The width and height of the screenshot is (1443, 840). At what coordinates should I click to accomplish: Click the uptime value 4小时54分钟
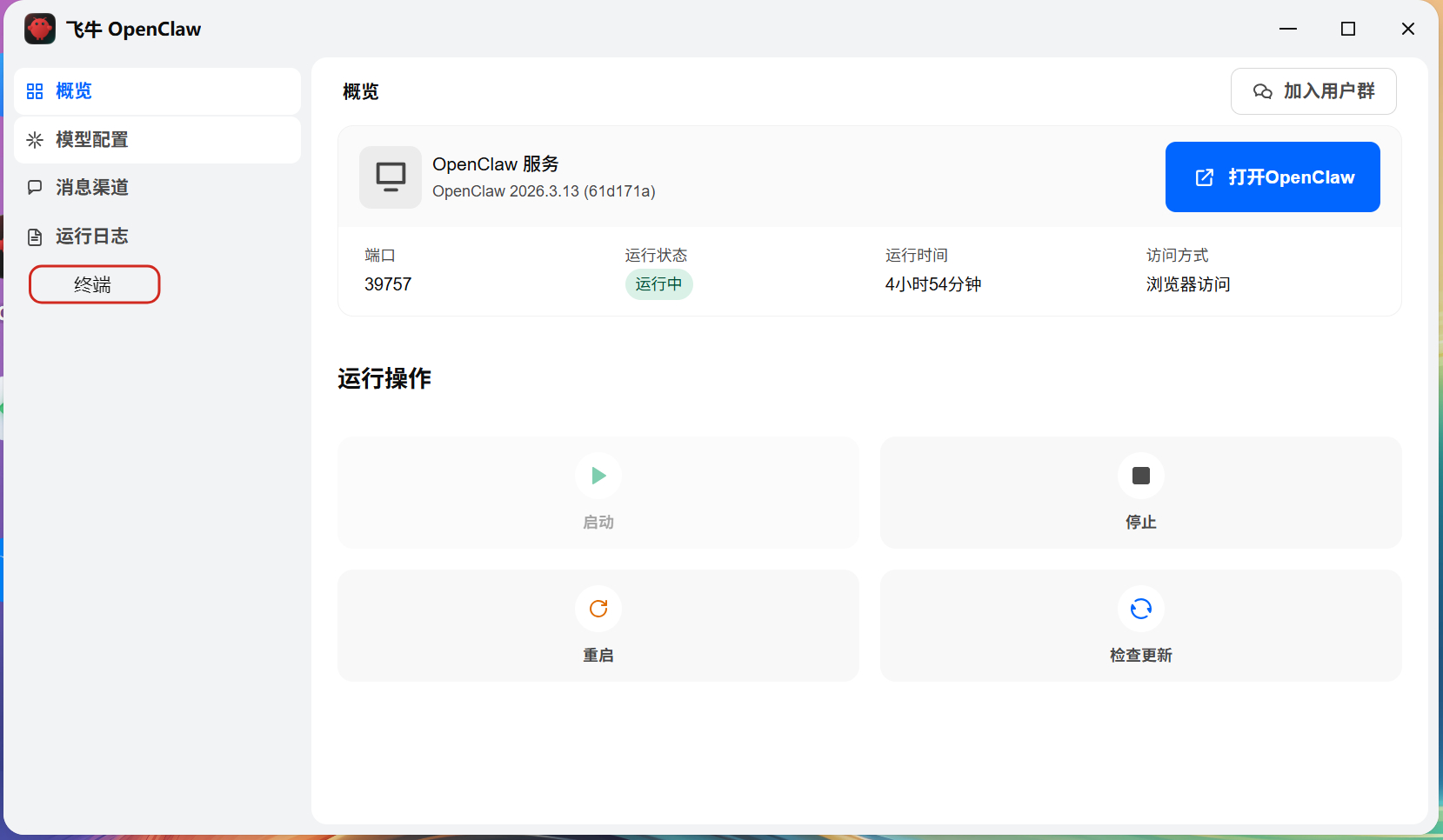tap(933, 284)
